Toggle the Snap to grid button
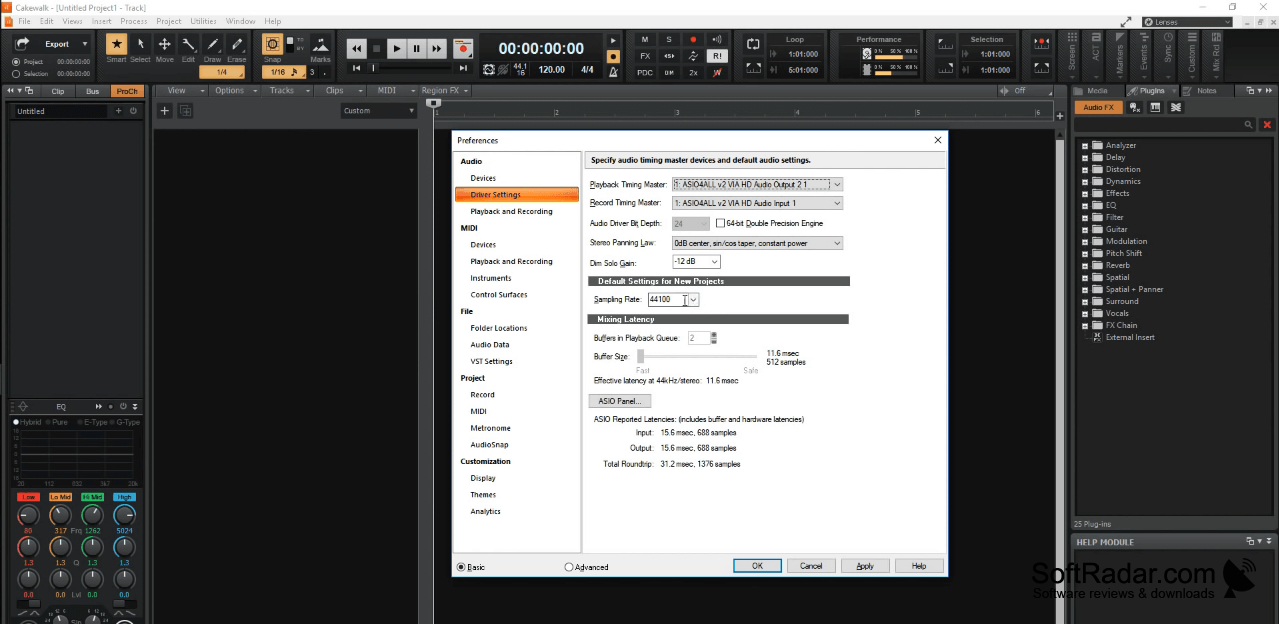The image size is (1279, 624). [272, 44]
